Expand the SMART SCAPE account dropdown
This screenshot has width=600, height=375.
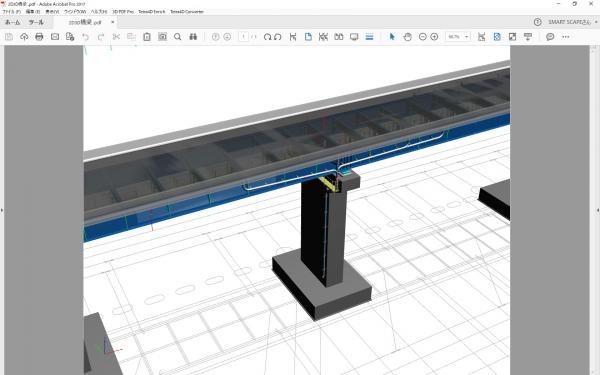click(596, 22)
